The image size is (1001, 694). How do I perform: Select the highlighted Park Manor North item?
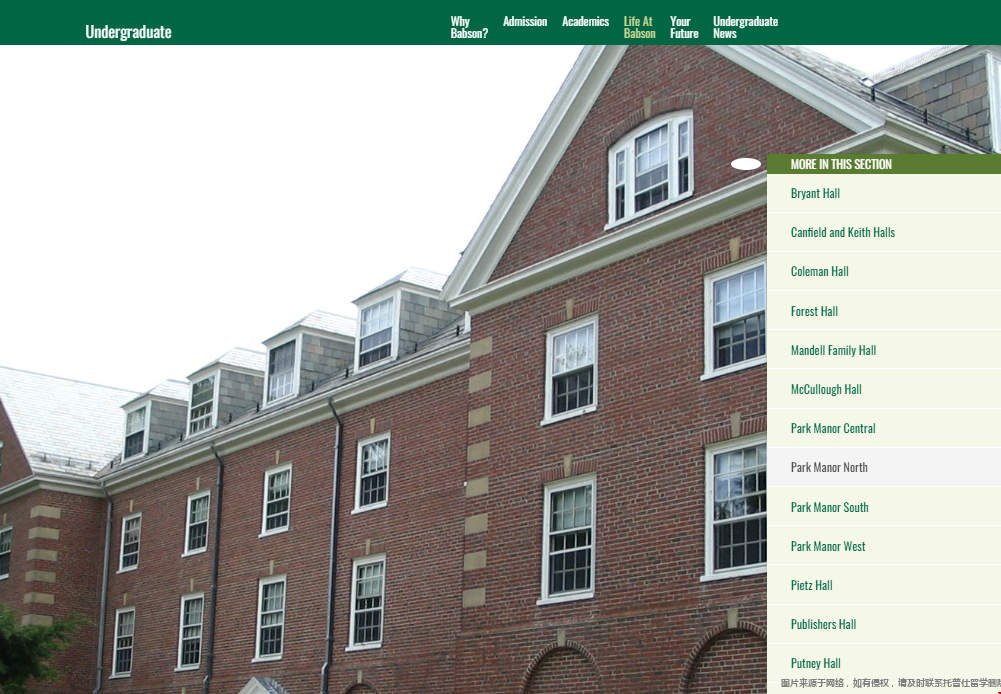point(829,467)
